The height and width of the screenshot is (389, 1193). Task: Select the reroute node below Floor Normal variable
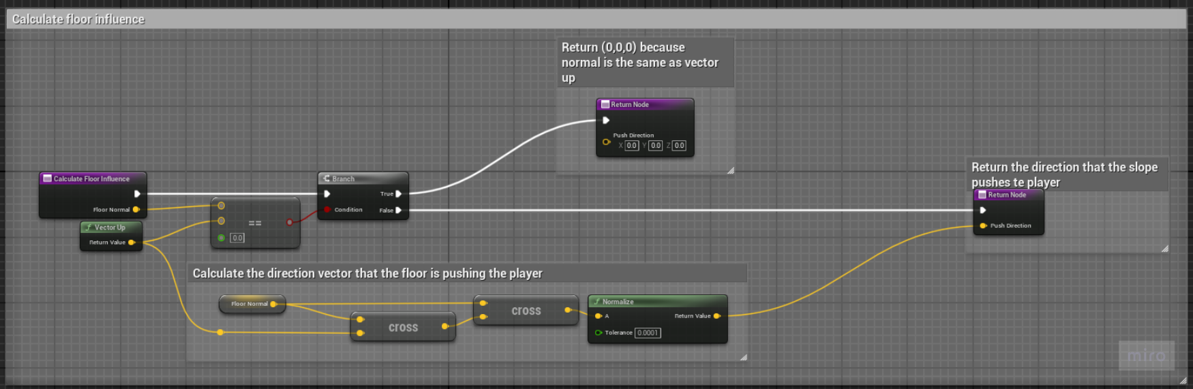pyautogui.click(x=220, y=332)
